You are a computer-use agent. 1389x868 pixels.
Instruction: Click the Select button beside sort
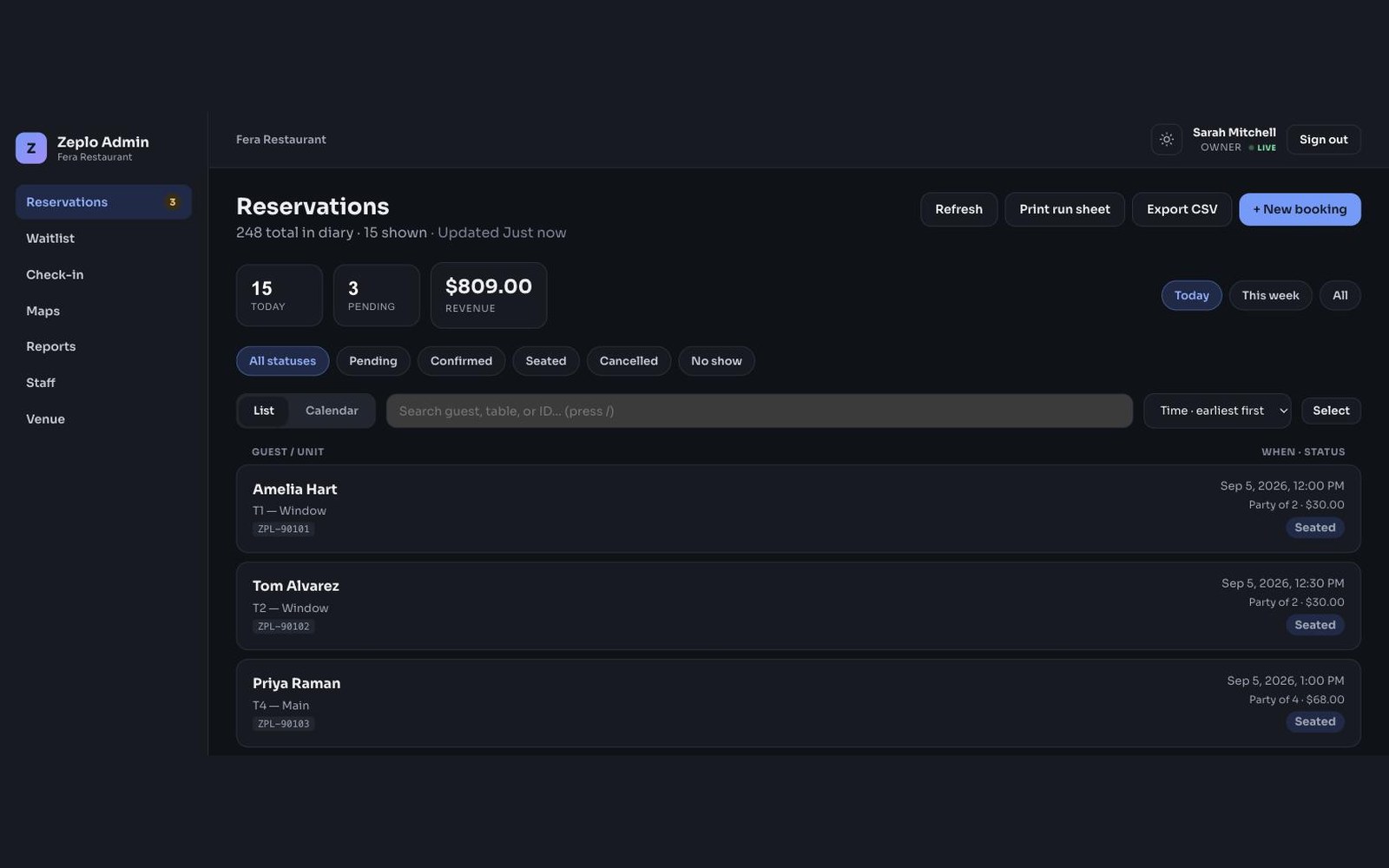pos(1331,411)
